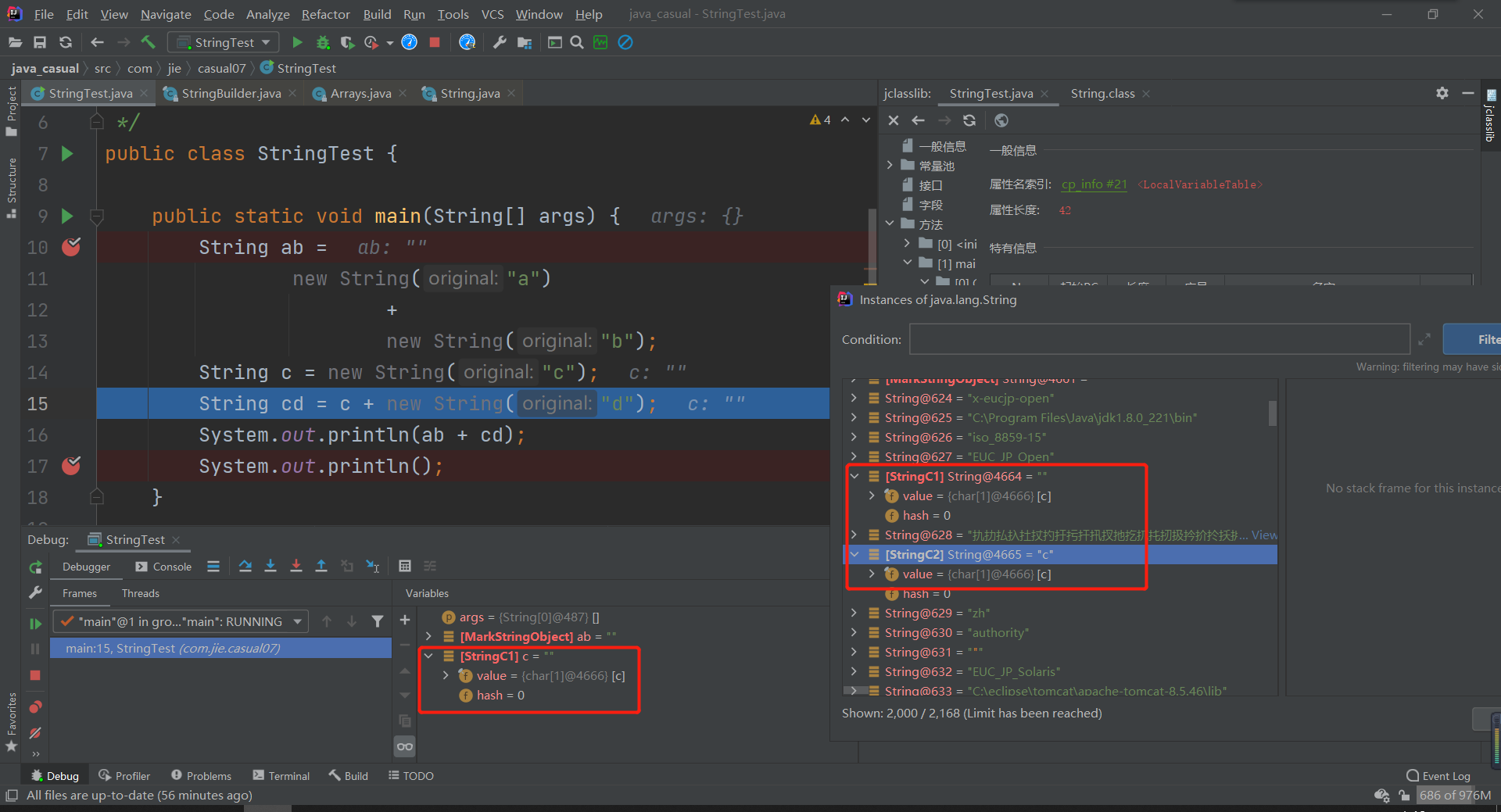Open TODO tool window
Image resolution: width=1501 pixels, height=812 pixels.
[x=411, y=775]
